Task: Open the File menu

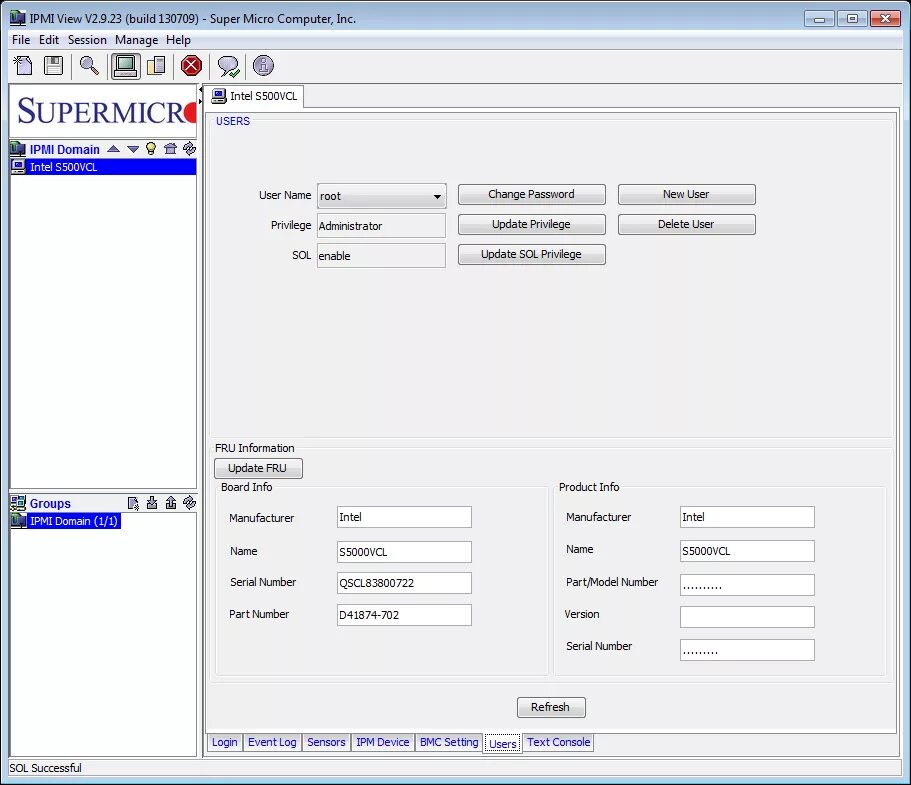Action: pos(21,40)
